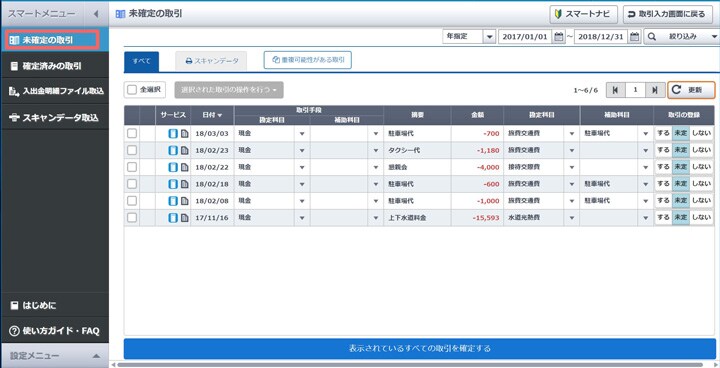Click the document icon in row 18/02/22
The height and width of the screenshot is (368, 720).
pyautogui.click(x=184, y=167)
